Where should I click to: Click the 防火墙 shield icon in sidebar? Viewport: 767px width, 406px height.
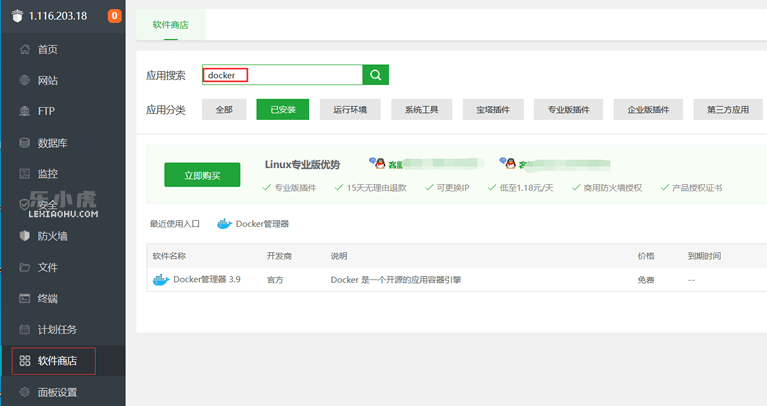(x=24, y=236)
